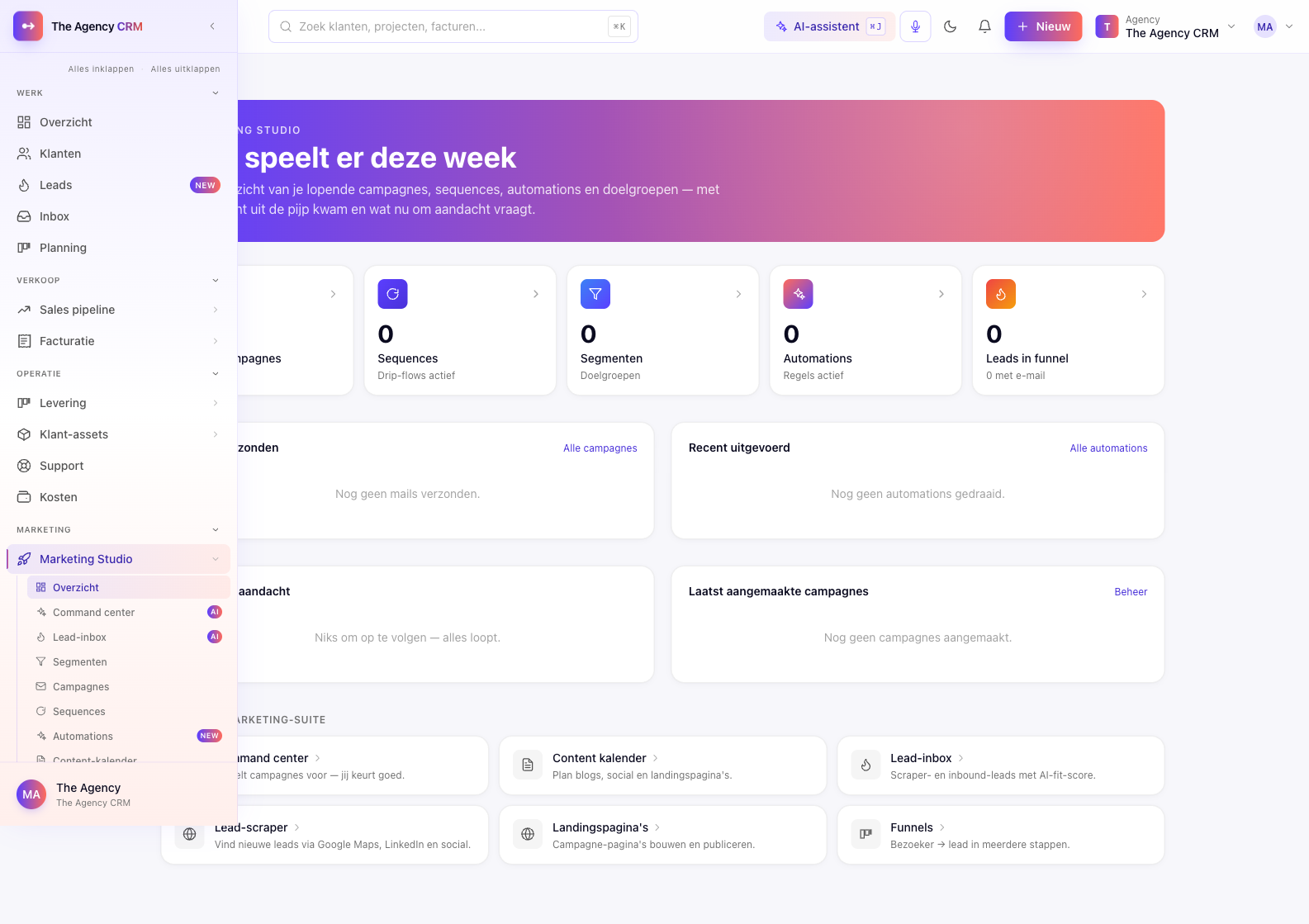Click the T workspace badge icon
Screen dimensions: 1309x924
coord(1107,26)
